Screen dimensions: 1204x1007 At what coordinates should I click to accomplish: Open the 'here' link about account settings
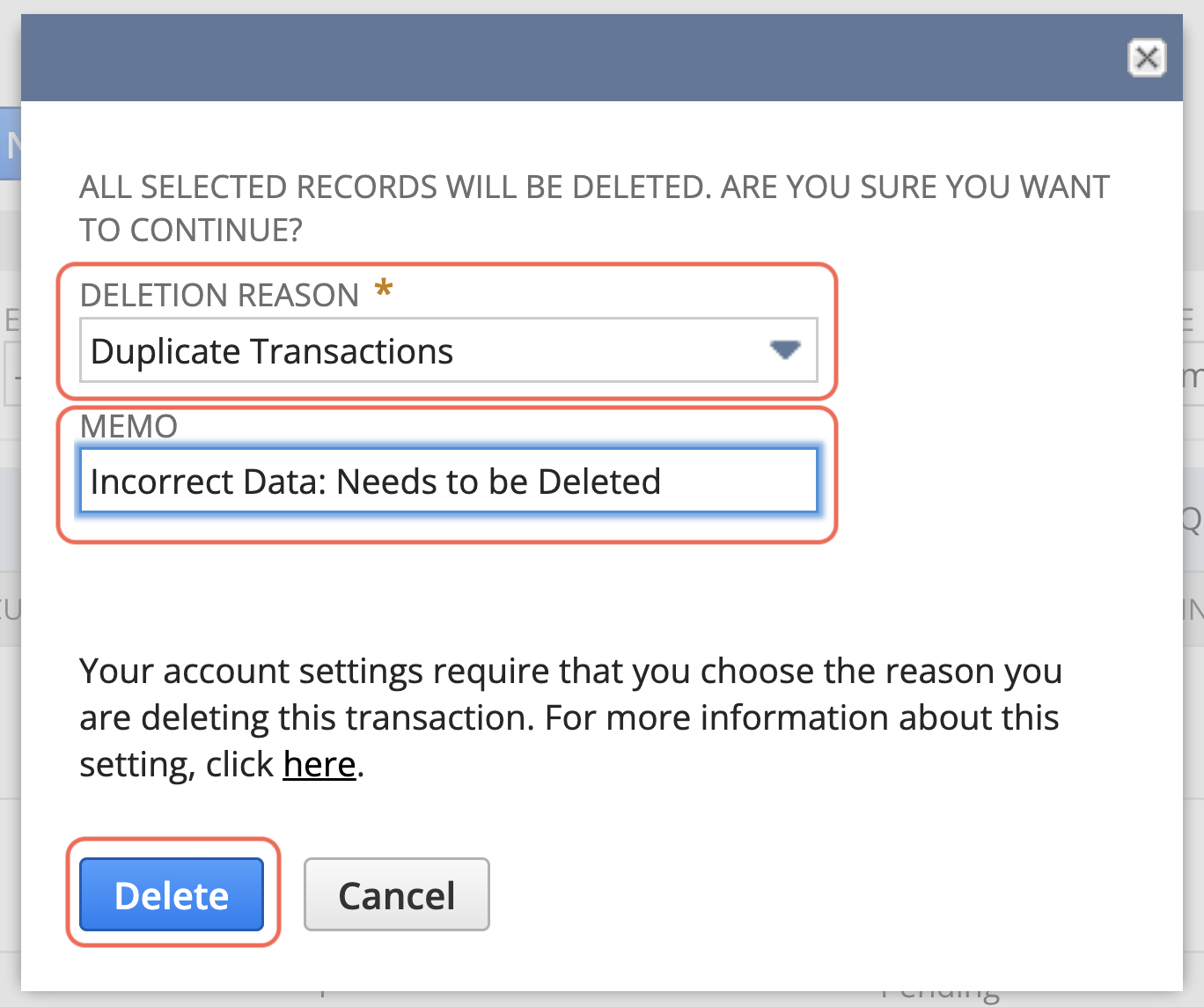pyautogui.click(x=319, y=764)
